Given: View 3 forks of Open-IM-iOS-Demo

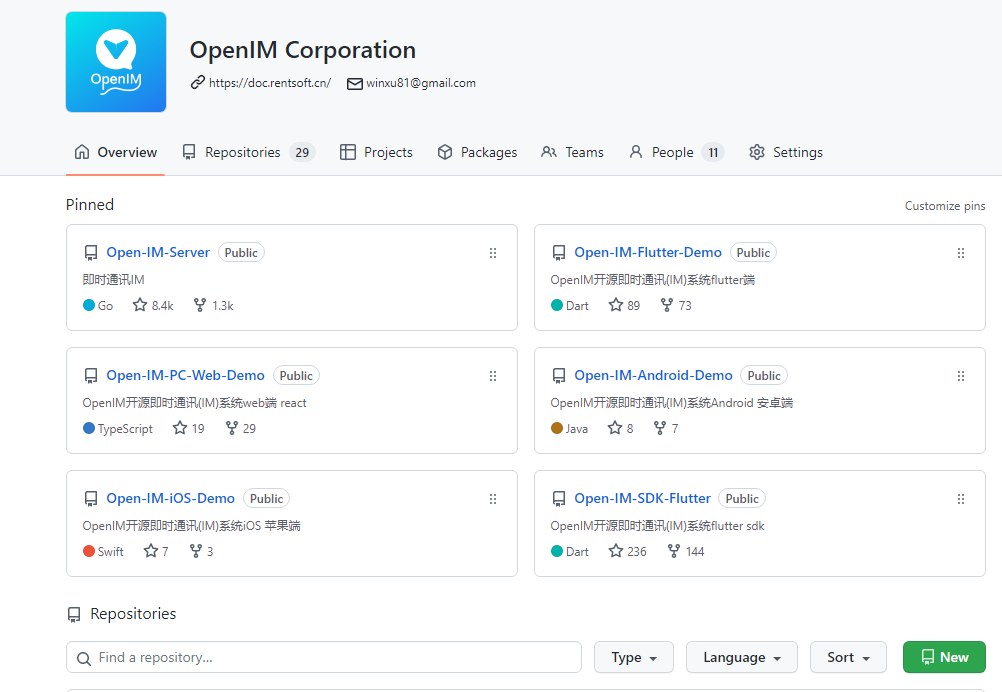Looking at the screenshot, I should coord(201,551).
